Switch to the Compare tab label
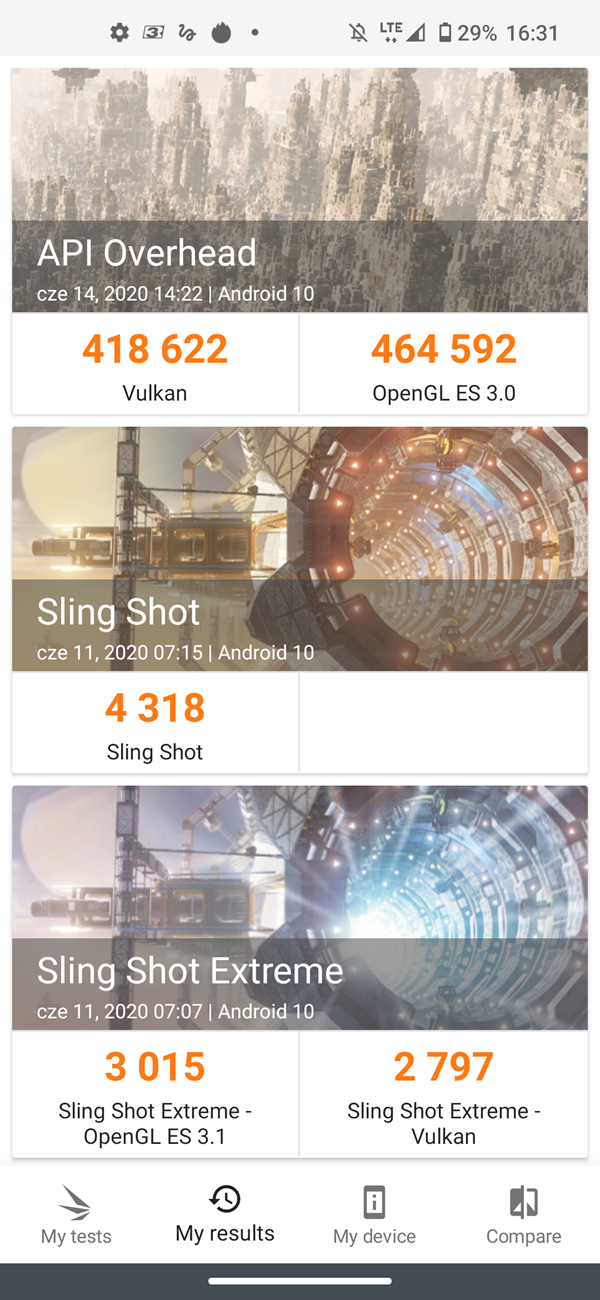 tap(523, 1236)
